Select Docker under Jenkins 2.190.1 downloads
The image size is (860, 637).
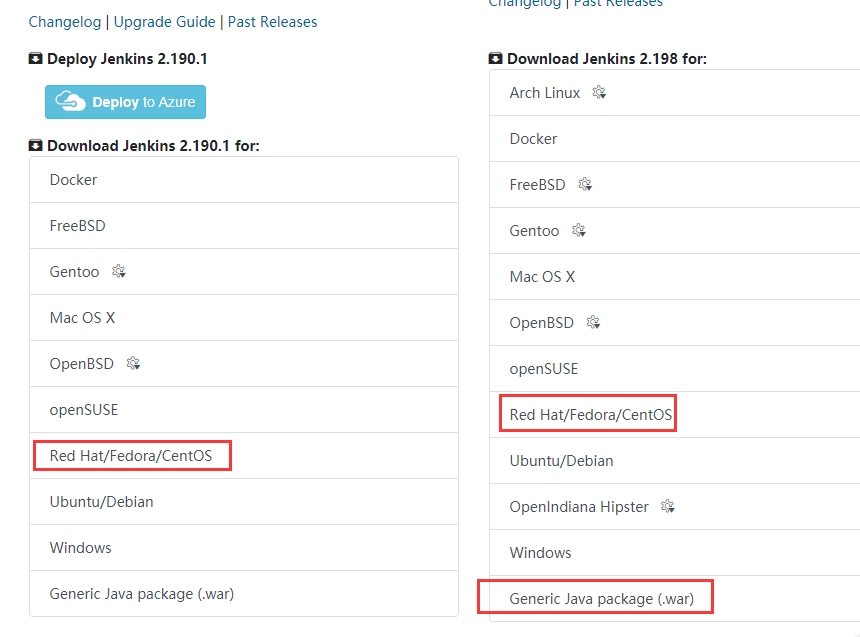tap(244, 180)
